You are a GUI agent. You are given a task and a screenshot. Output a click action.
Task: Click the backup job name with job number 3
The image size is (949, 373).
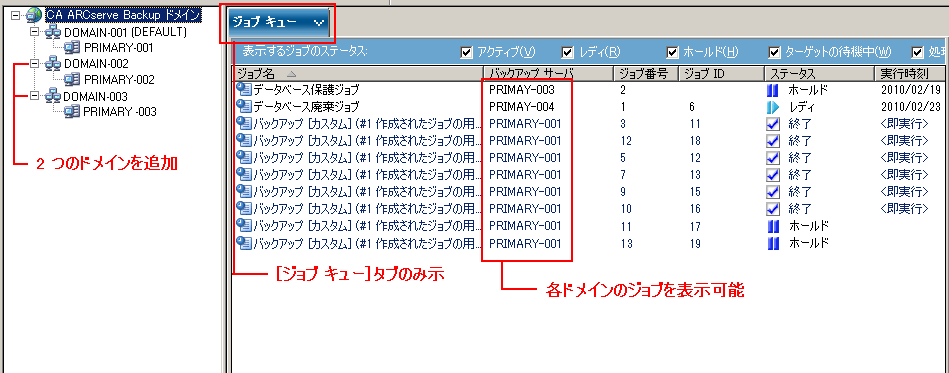point(367,124)
